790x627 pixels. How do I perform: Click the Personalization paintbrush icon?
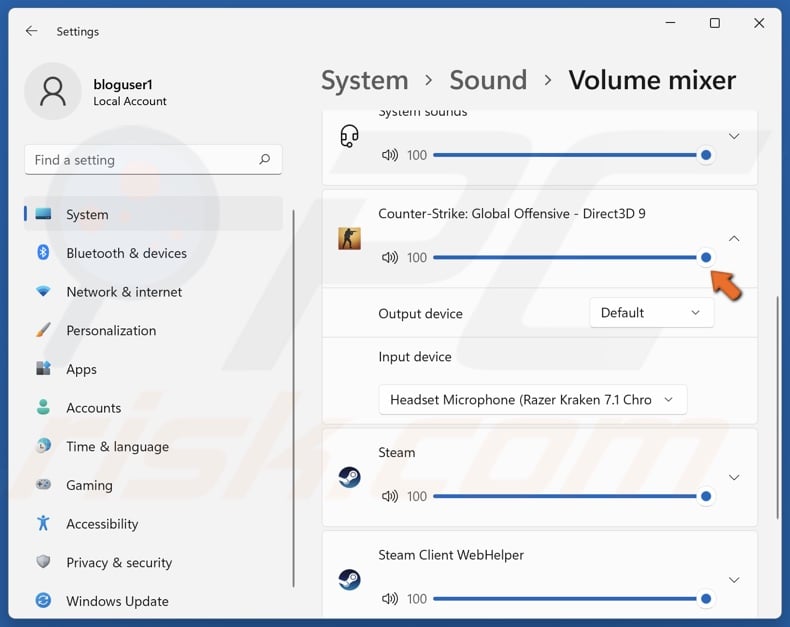pos(43,330)
